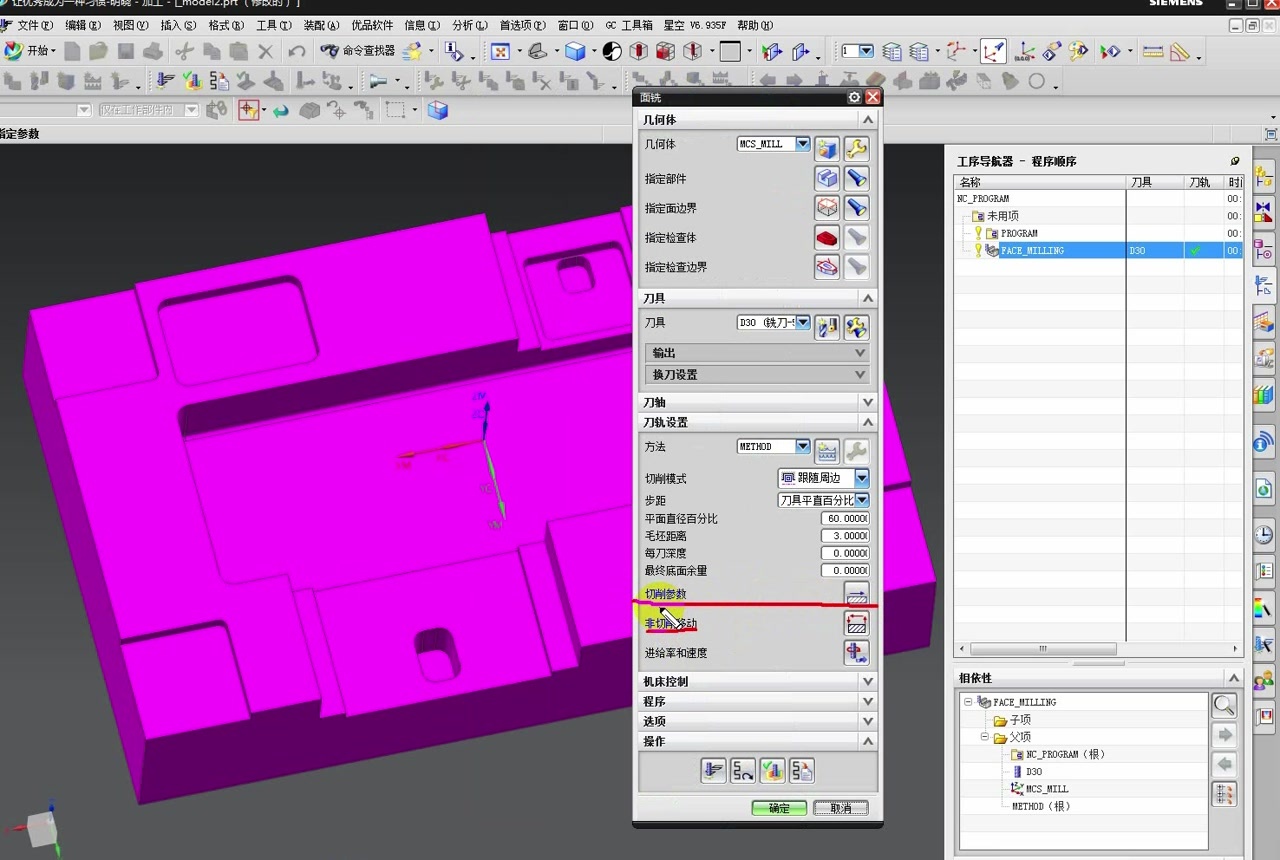Create new method next to METHOD dropdown
1280x860 pixels.
(x=827, y=451)
